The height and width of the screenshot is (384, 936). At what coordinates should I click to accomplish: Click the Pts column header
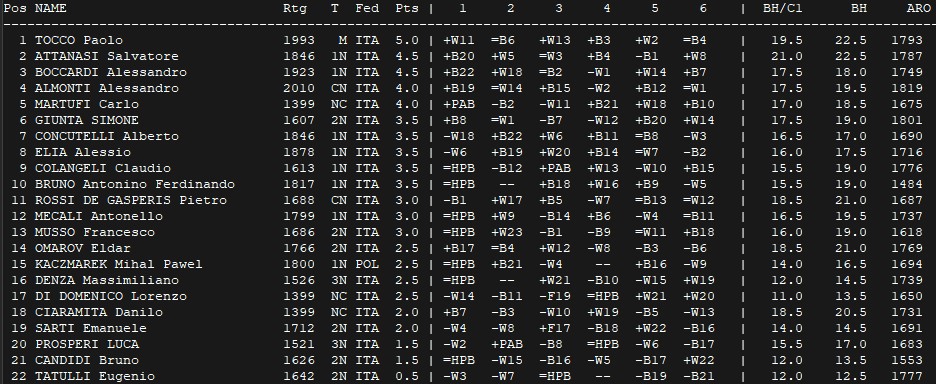click(x=407, y=8)
